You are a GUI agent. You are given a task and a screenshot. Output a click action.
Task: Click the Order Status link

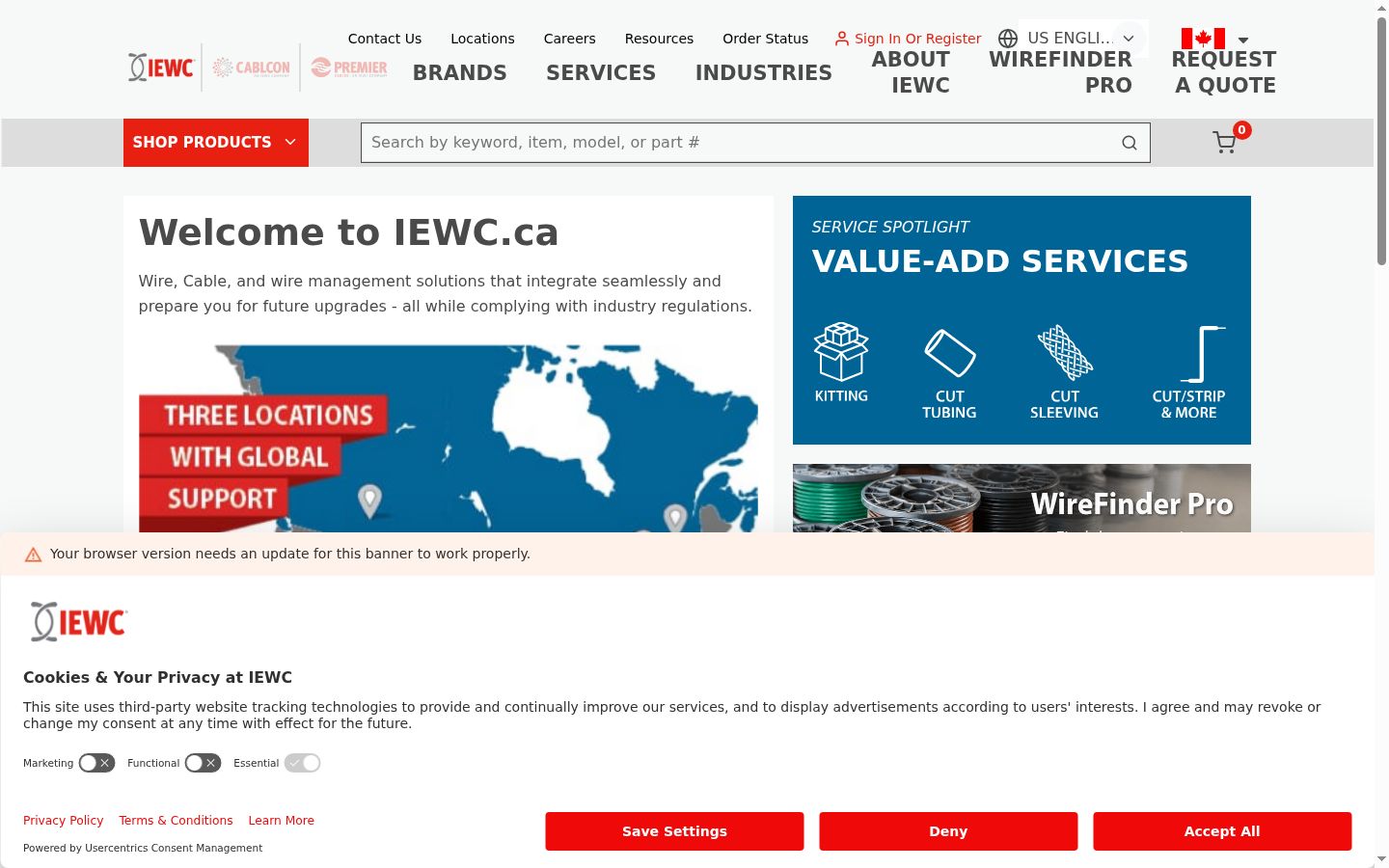(766, 39)
